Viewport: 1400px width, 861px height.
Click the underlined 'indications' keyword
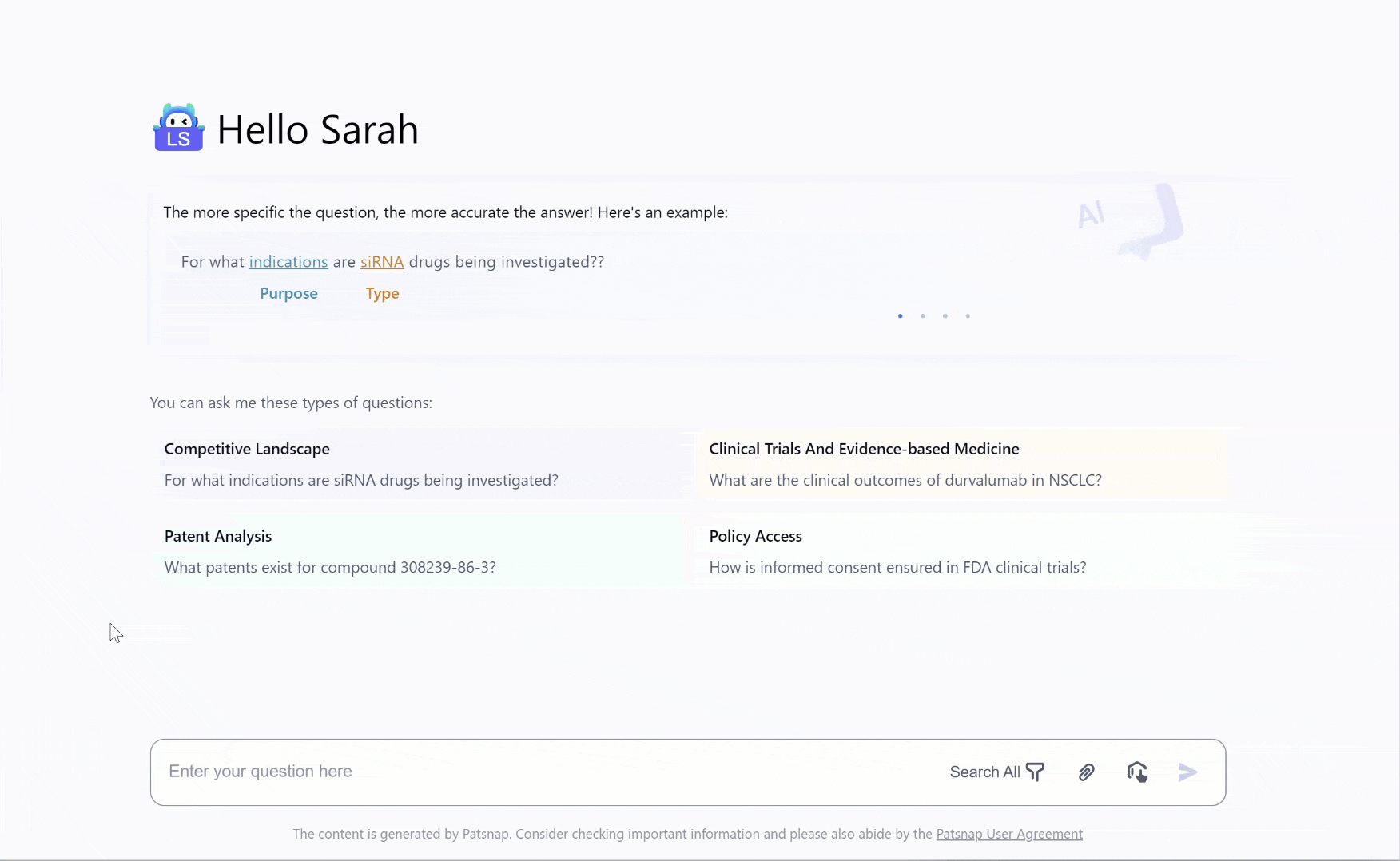288,262
